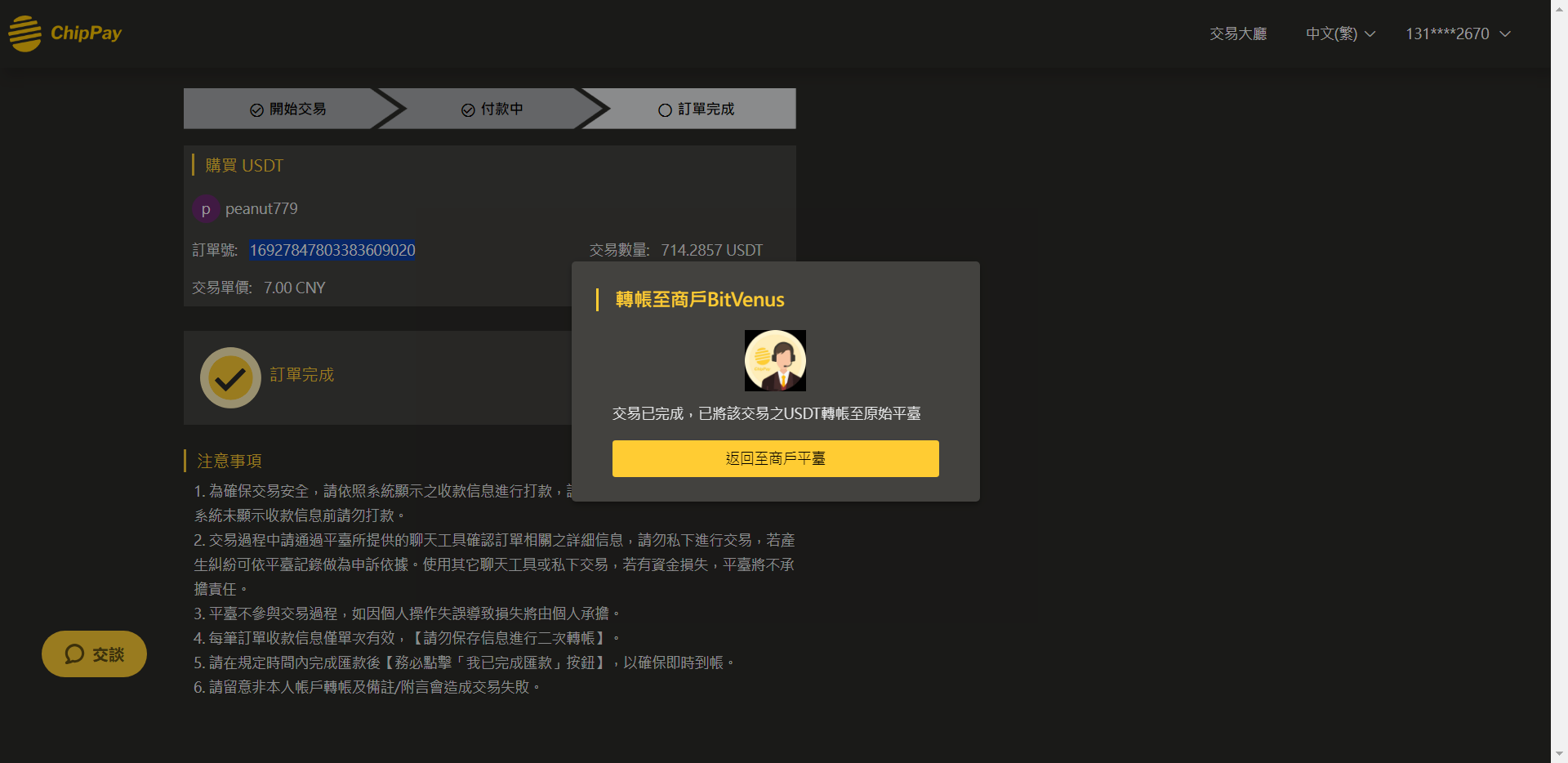
Task: Click the ChipPay logo
Action: pyautogui.click(x=65, y=33)
